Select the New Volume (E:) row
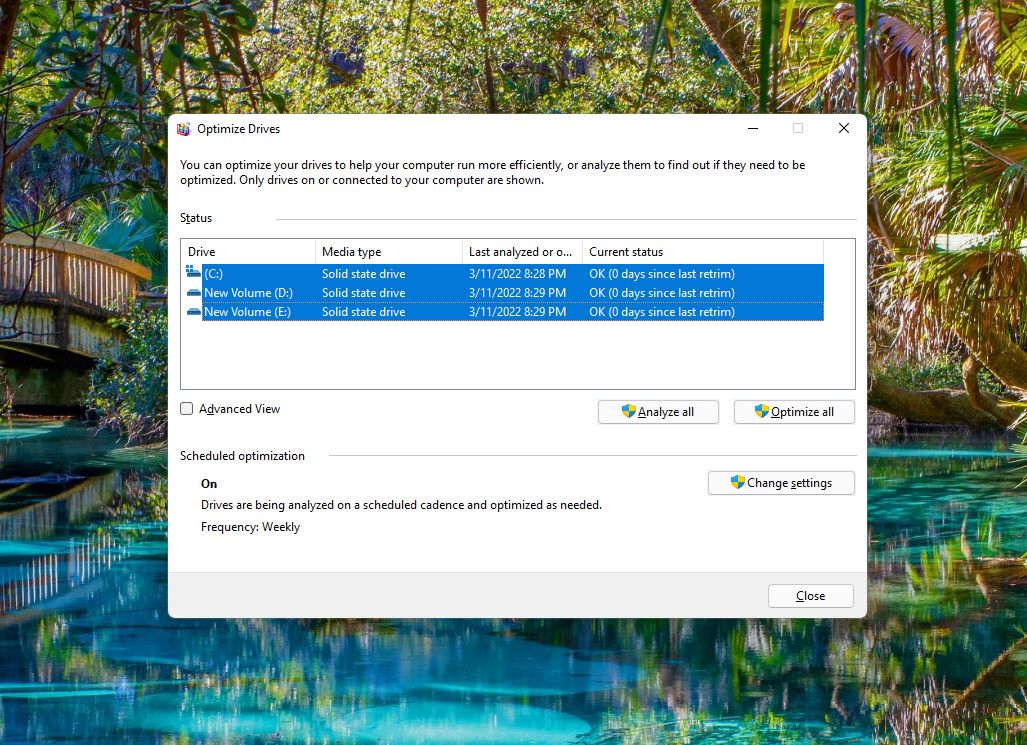The width and height of the screenshot is (1027, 745). [400, 311]
